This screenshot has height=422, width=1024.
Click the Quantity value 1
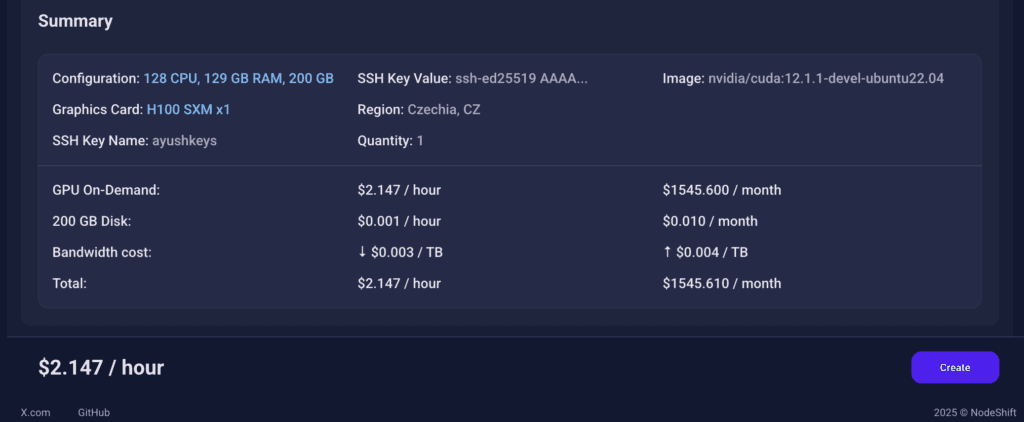[x=420, y=141]
